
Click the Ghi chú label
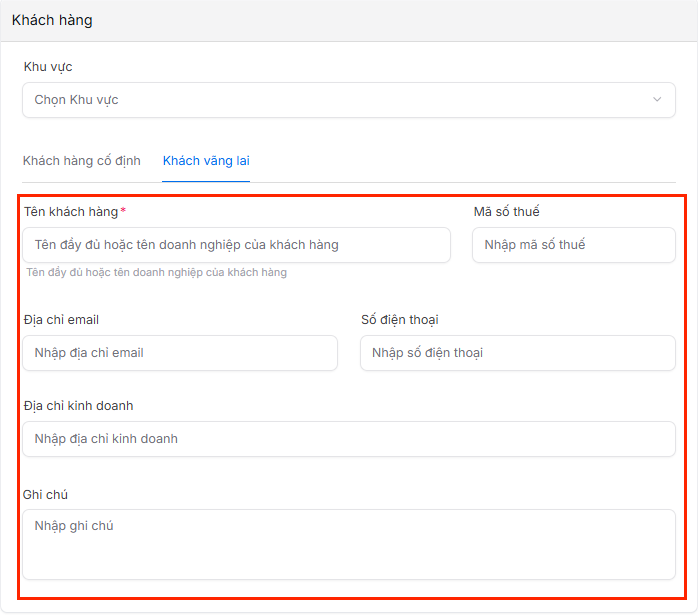pos(45,495)
